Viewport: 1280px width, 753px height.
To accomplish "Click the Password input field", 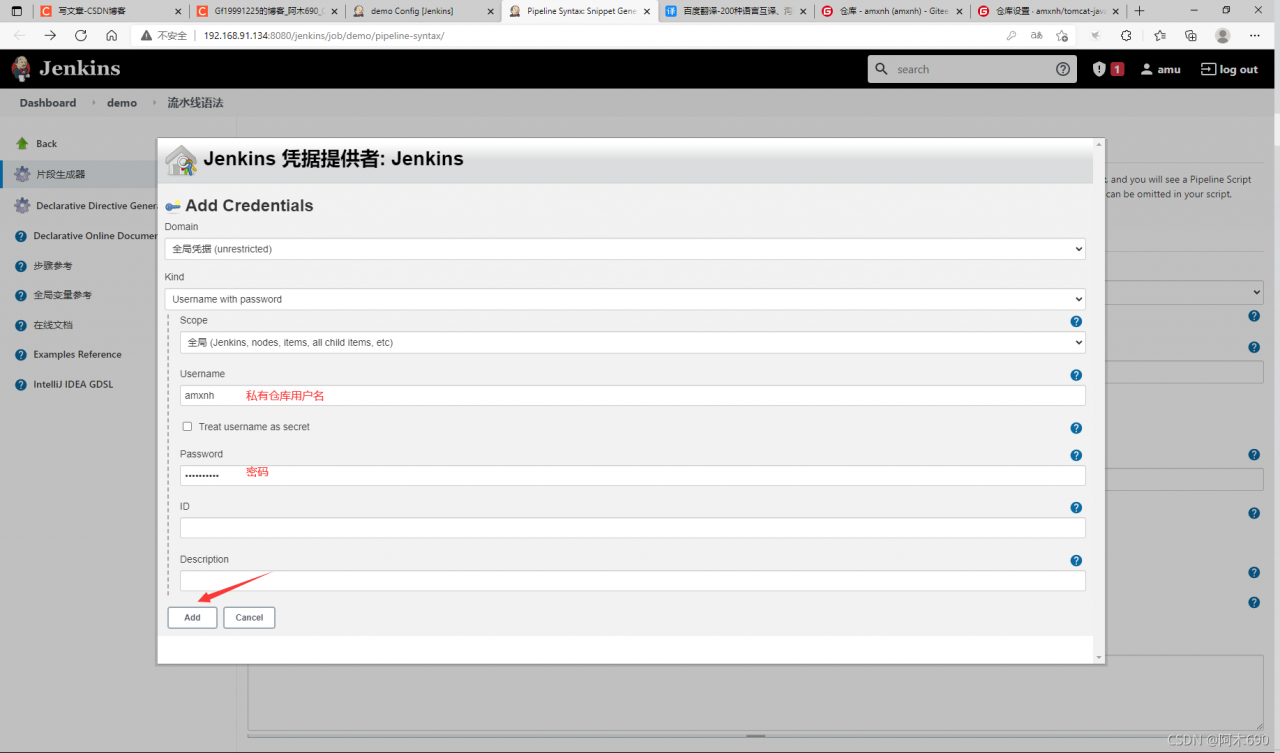I will tap(632, 475).
